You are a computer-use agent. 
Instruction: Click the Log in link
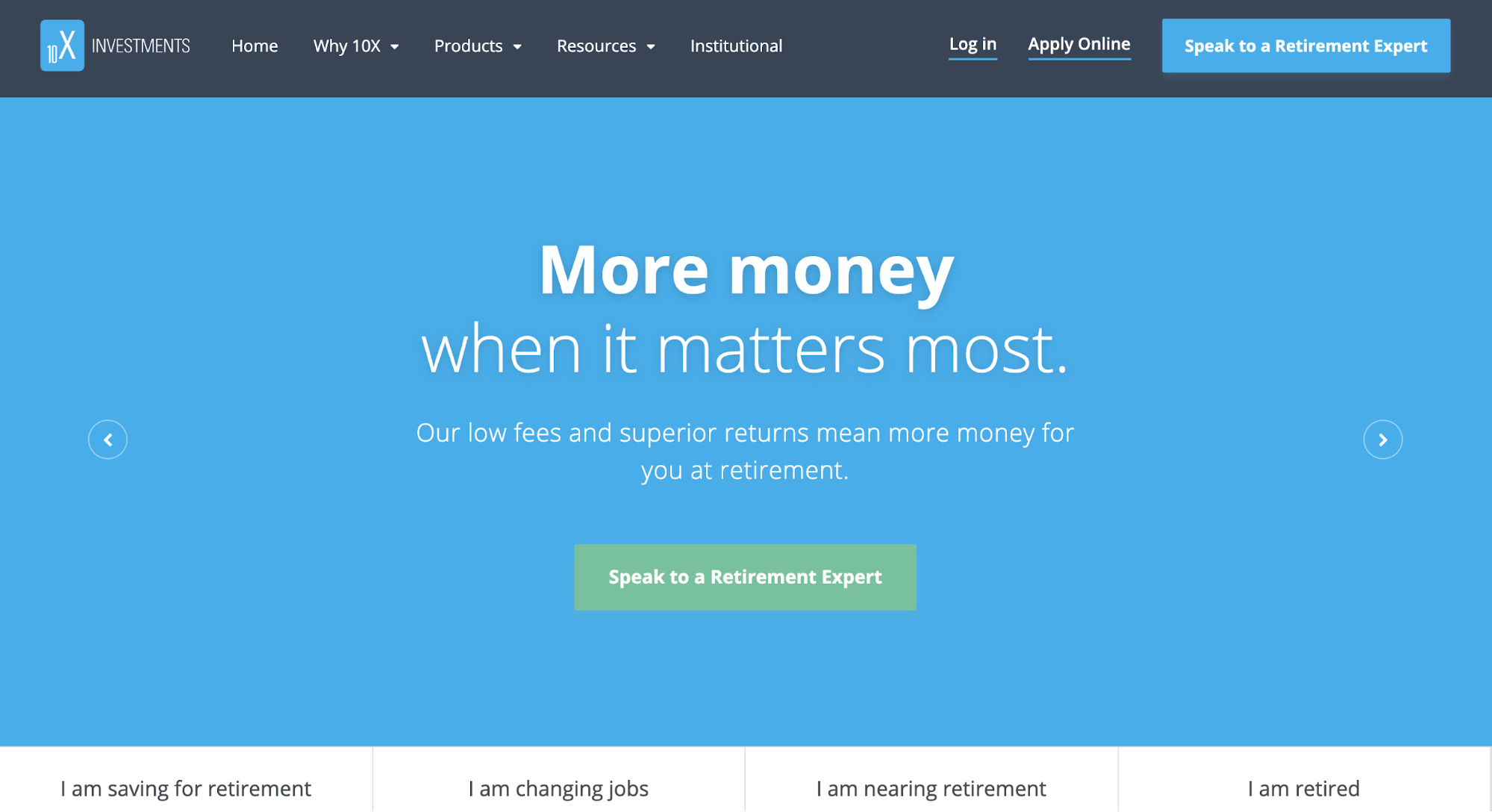[x=972, y=44]
